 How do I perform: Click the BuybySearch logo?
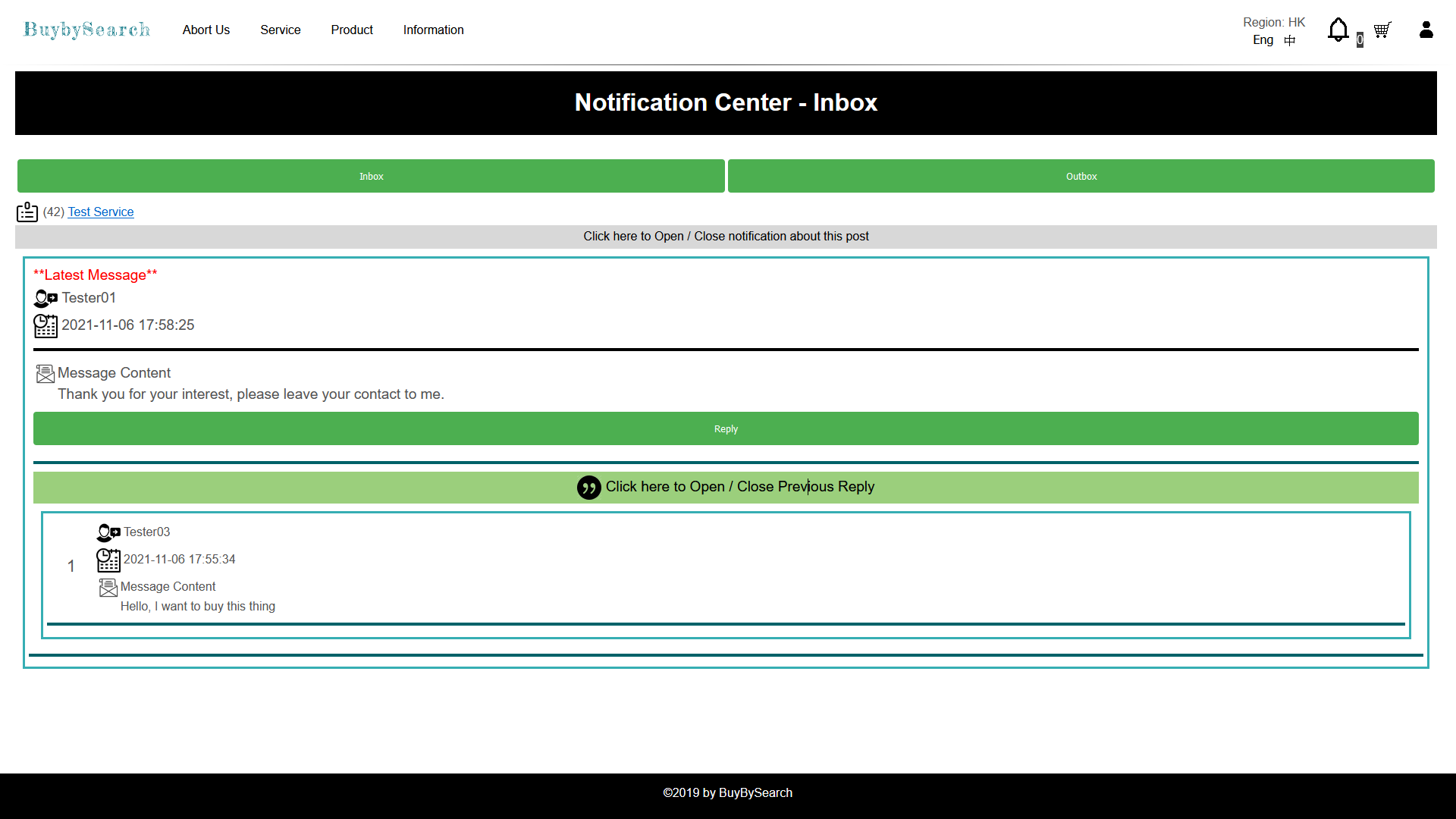click(x=86, y=30)
